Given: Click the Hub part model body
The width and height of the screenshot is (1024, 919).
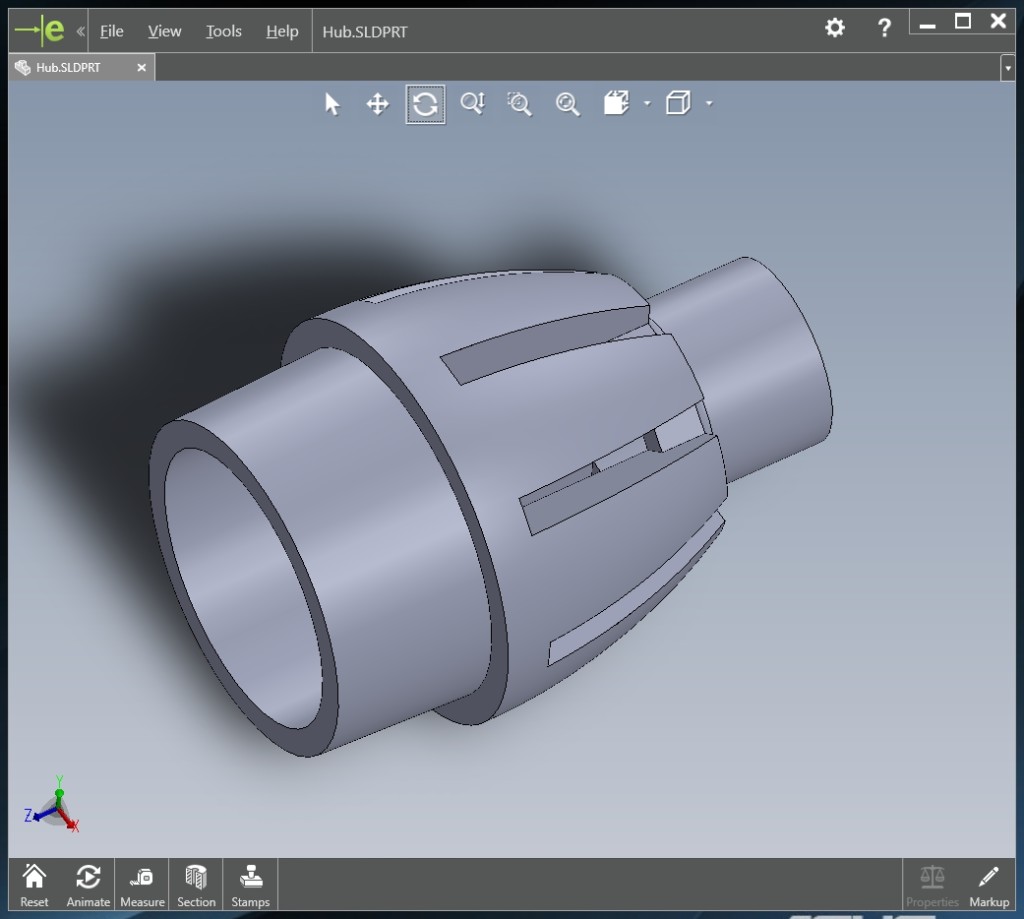Looking at the screenshot, I should pos(490,506).
